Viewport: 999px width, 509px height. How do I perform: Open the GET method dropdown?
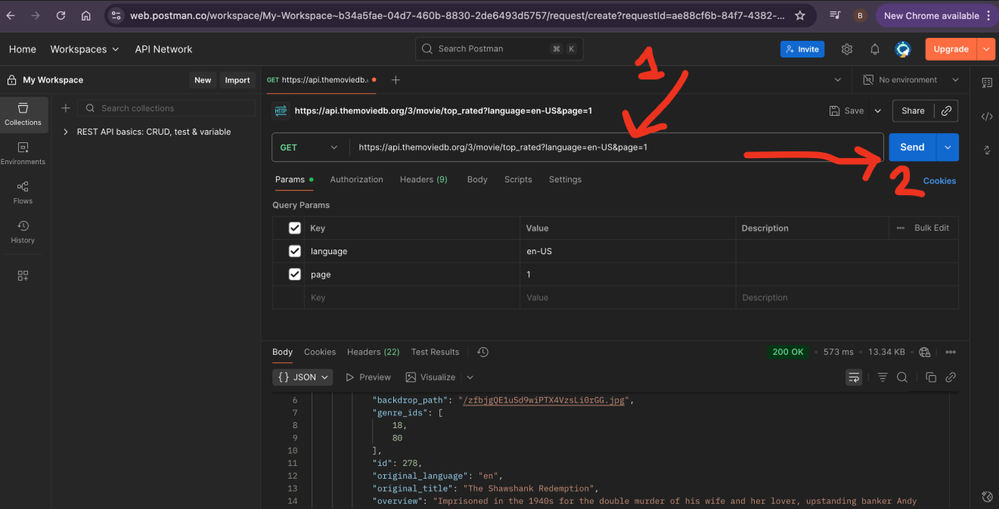[x=309, y=147]
